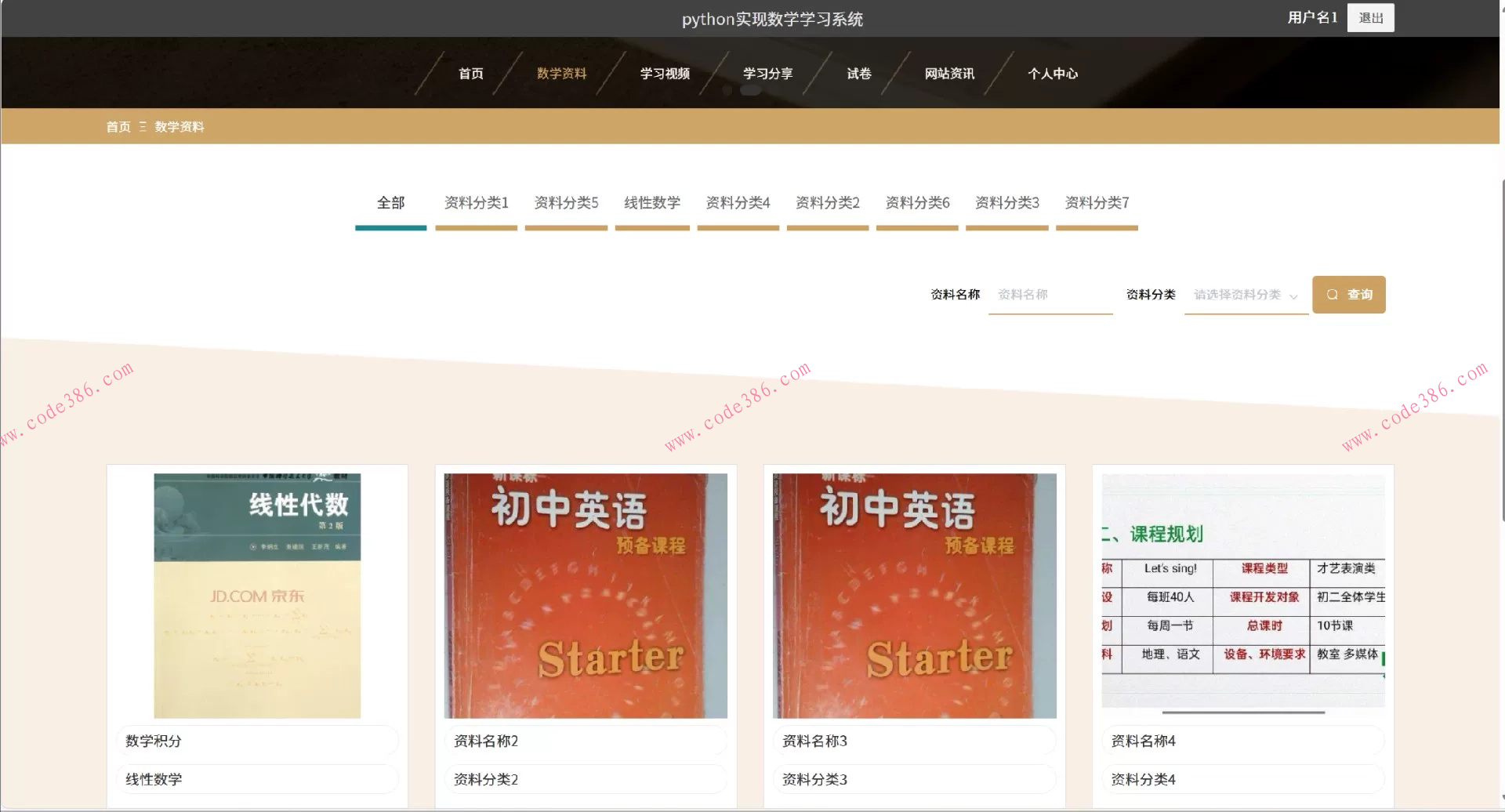Open the 个人中心 page

(1053, 73)
